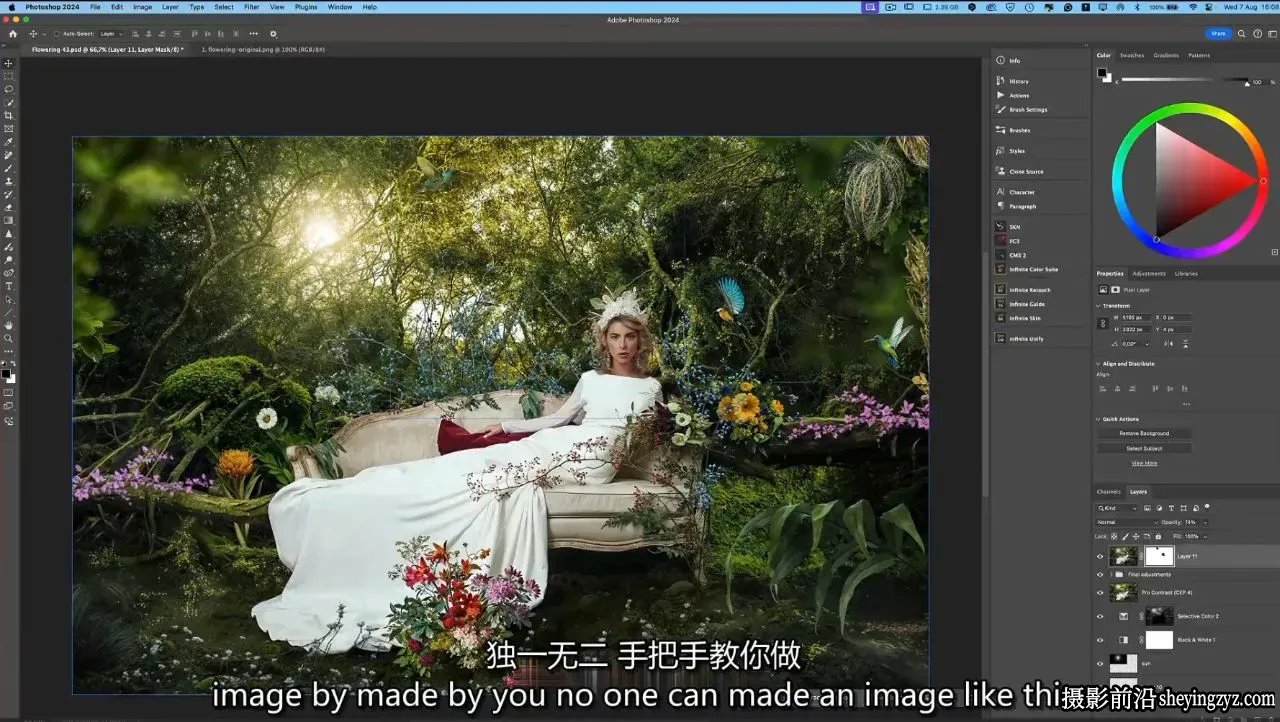Click the Layer 11 mask thumbnail
This screenshot has width=1280, height=722.
[x=1159, y=556]
